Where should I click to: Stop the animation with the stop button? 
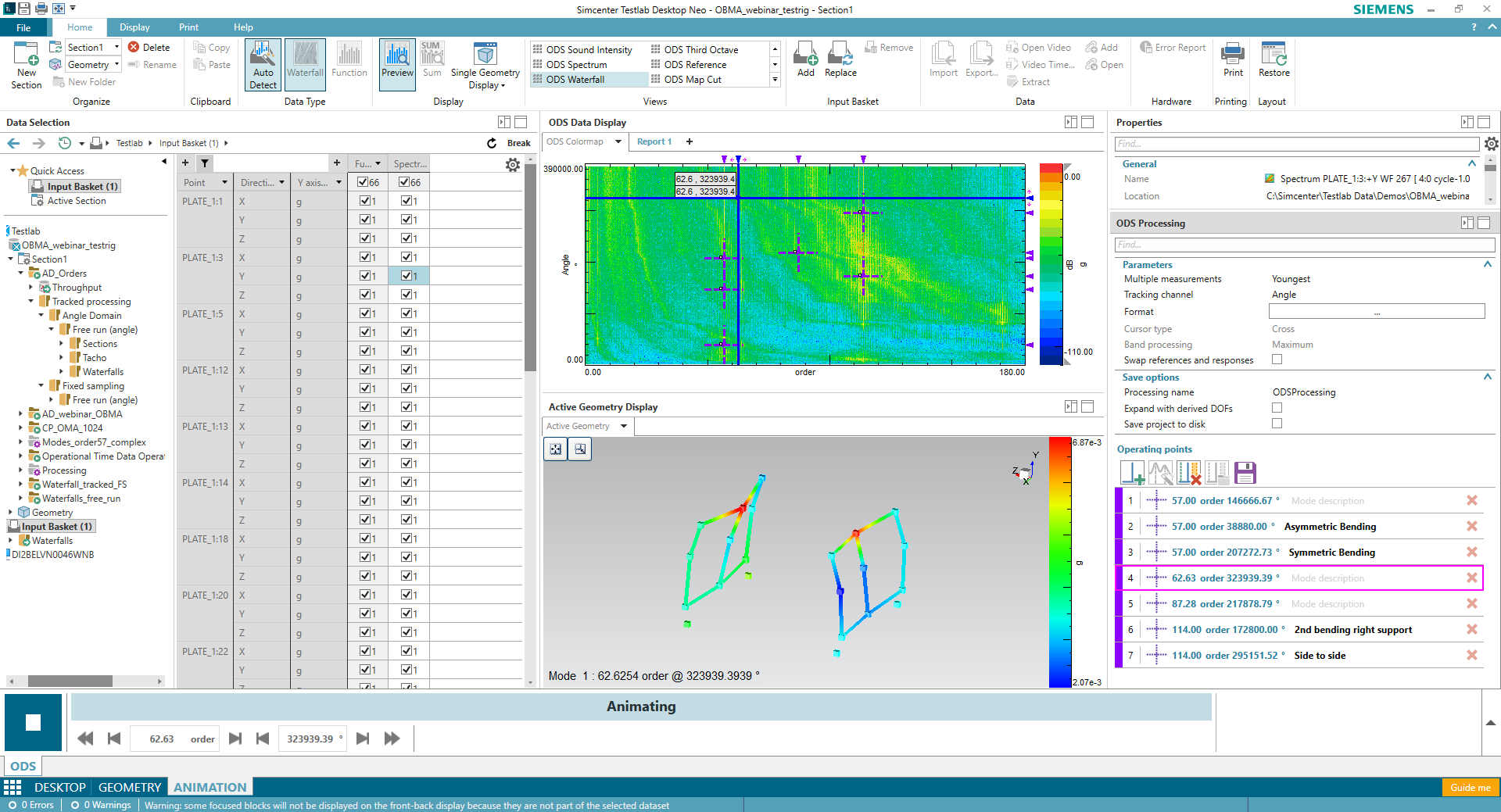tap(33, 723)
